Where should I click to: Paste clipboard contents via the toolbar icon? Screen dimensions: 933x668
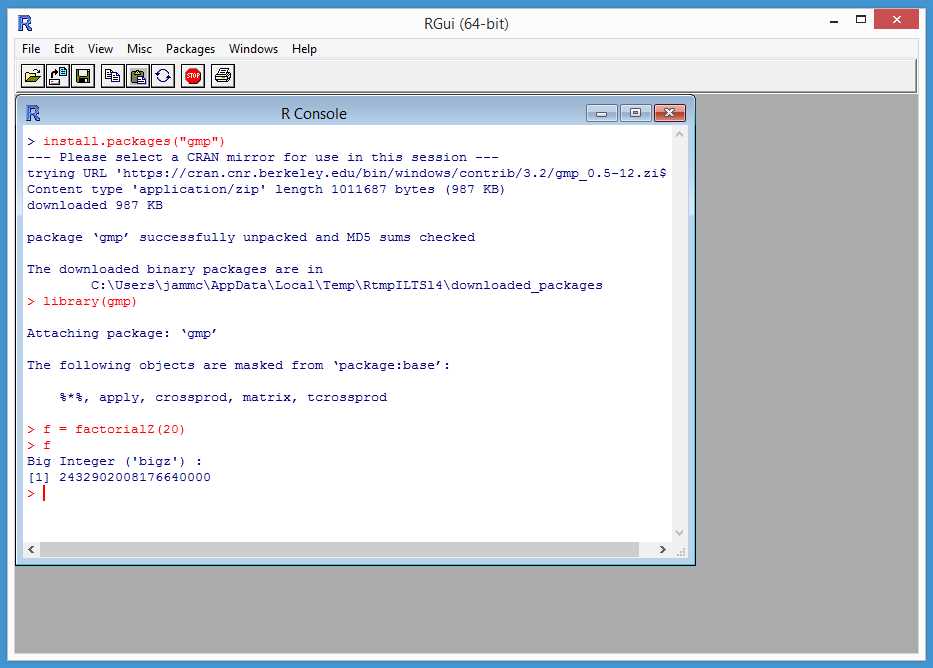coord(137,75)
